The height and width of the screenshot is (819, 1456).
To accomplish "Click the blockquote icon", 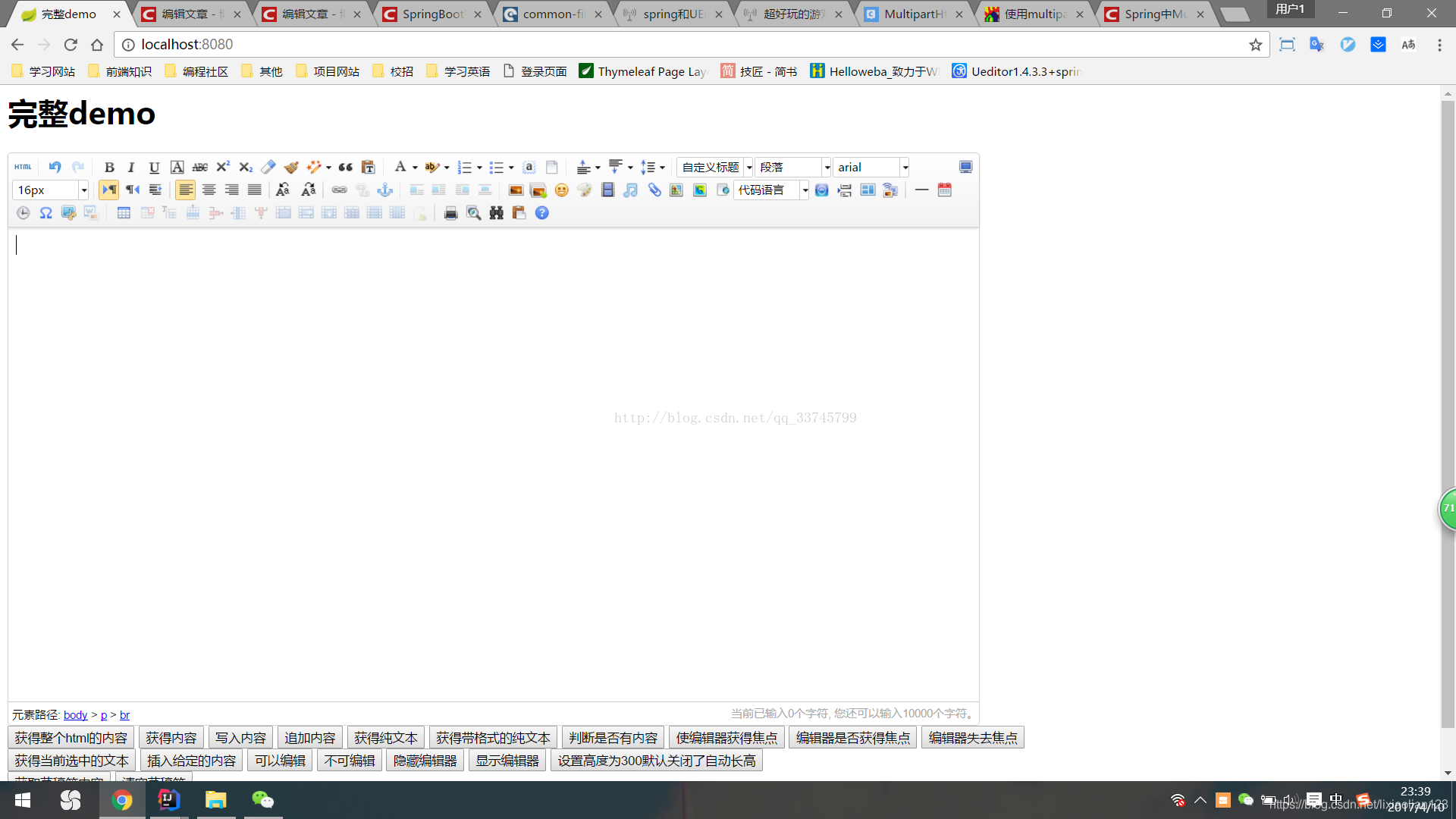I will coord(346,167).
